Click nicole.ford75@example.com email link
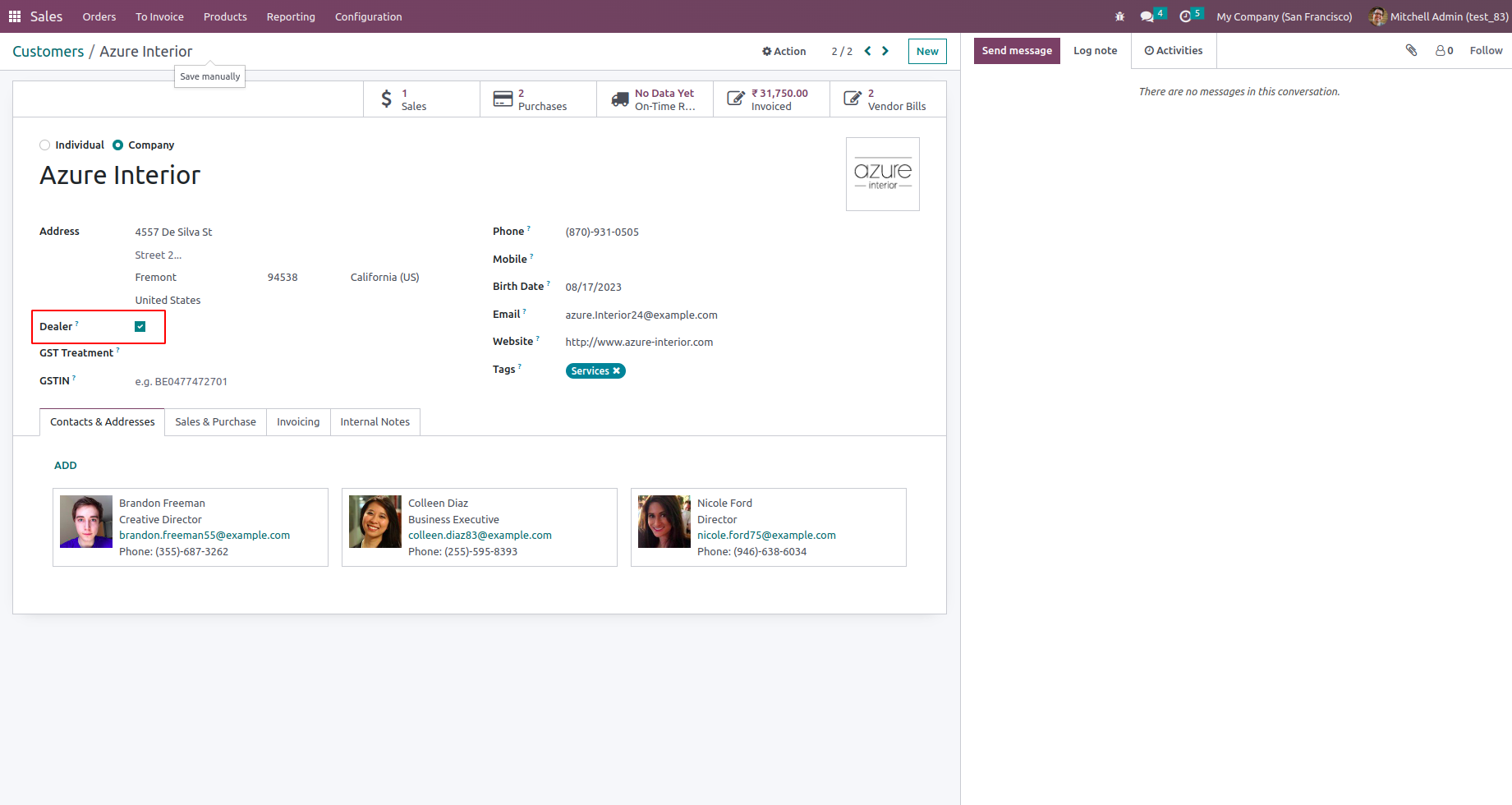Viewport: 1512px width, 805px height. 766,536
